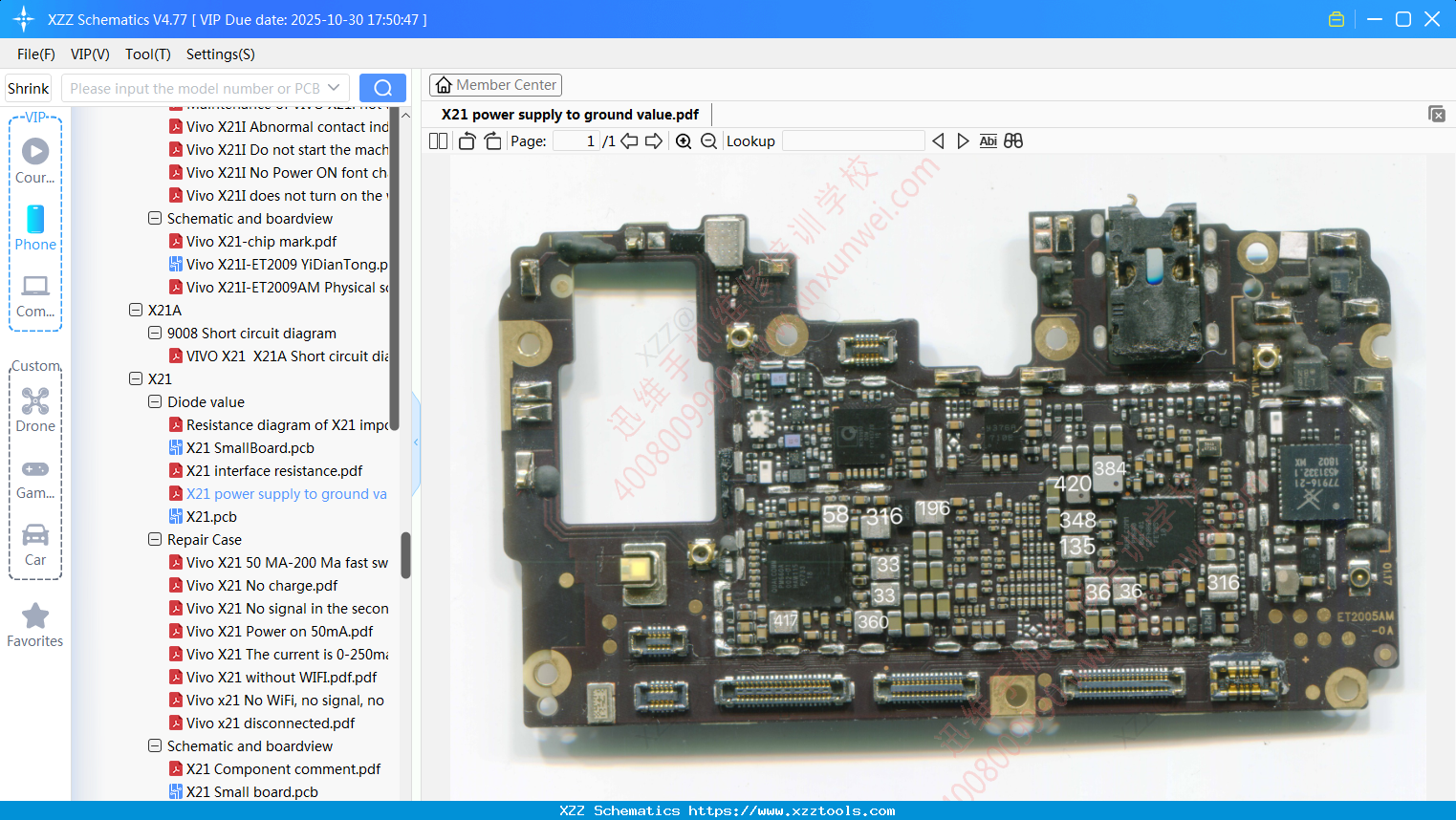Zoom out of the PDF document
Viewport: 1456px width, 820px height.
point(708,140)
